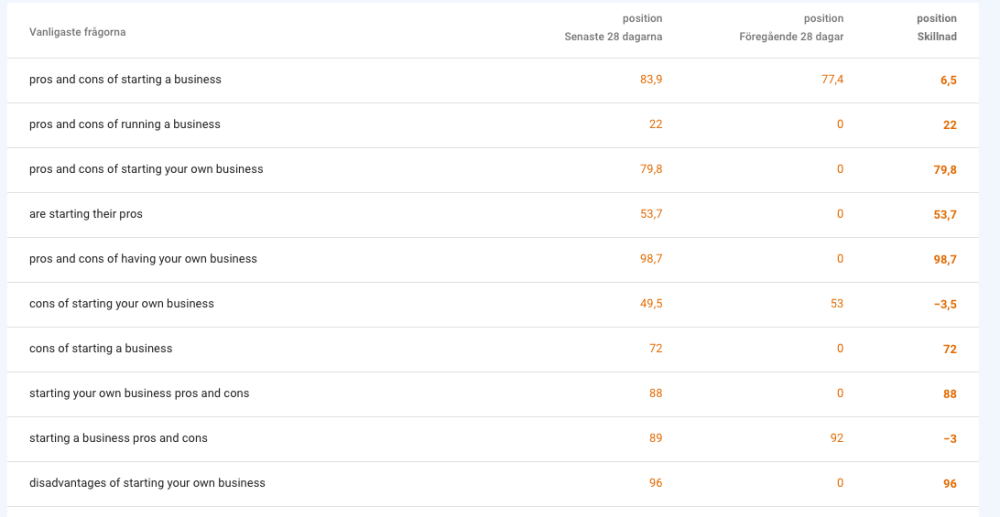1000x517 pixels.
Task: Open 'pros and cons of having your own business'
Action: [143, 258]
